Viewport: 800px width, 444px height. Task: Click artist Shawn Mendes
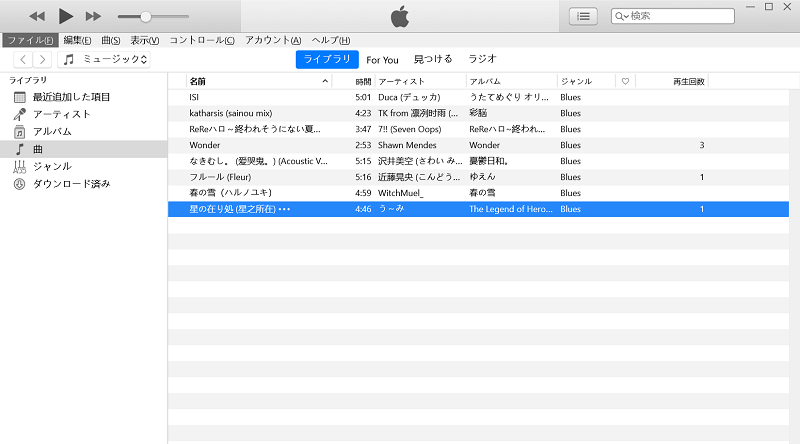[407, 145]
